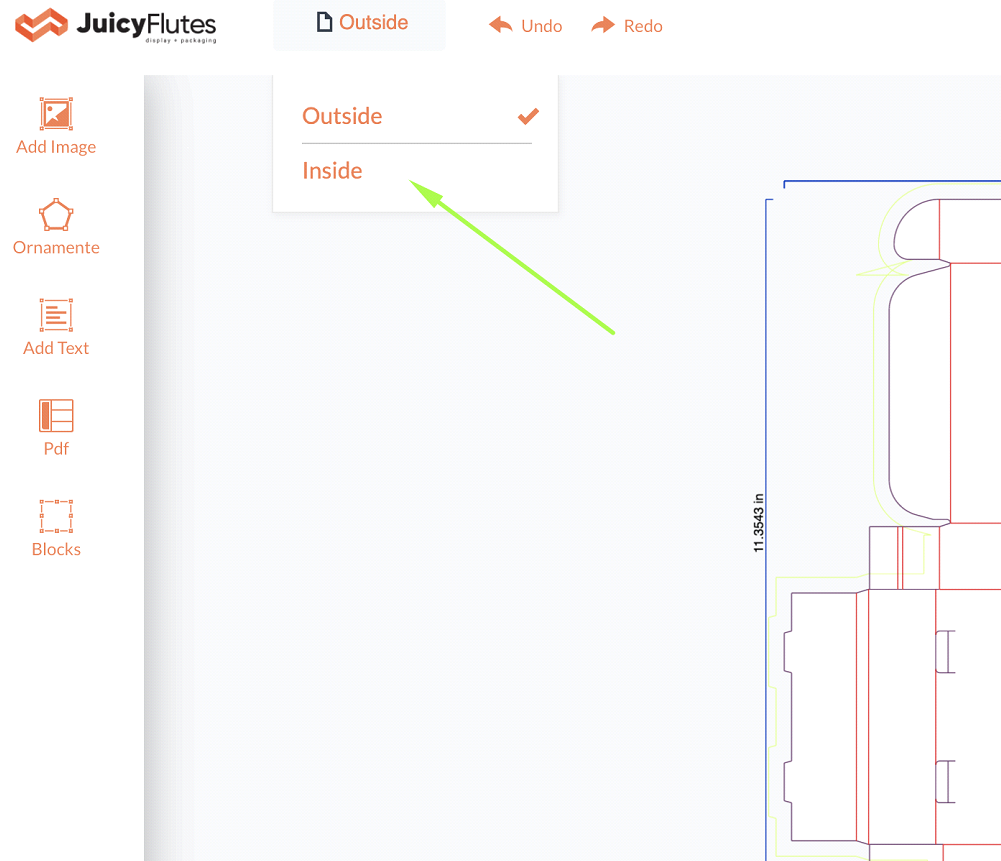This screenshot has width=1001, height=861.
Task: Click the Add Image icon
Action: pos(56,114)
